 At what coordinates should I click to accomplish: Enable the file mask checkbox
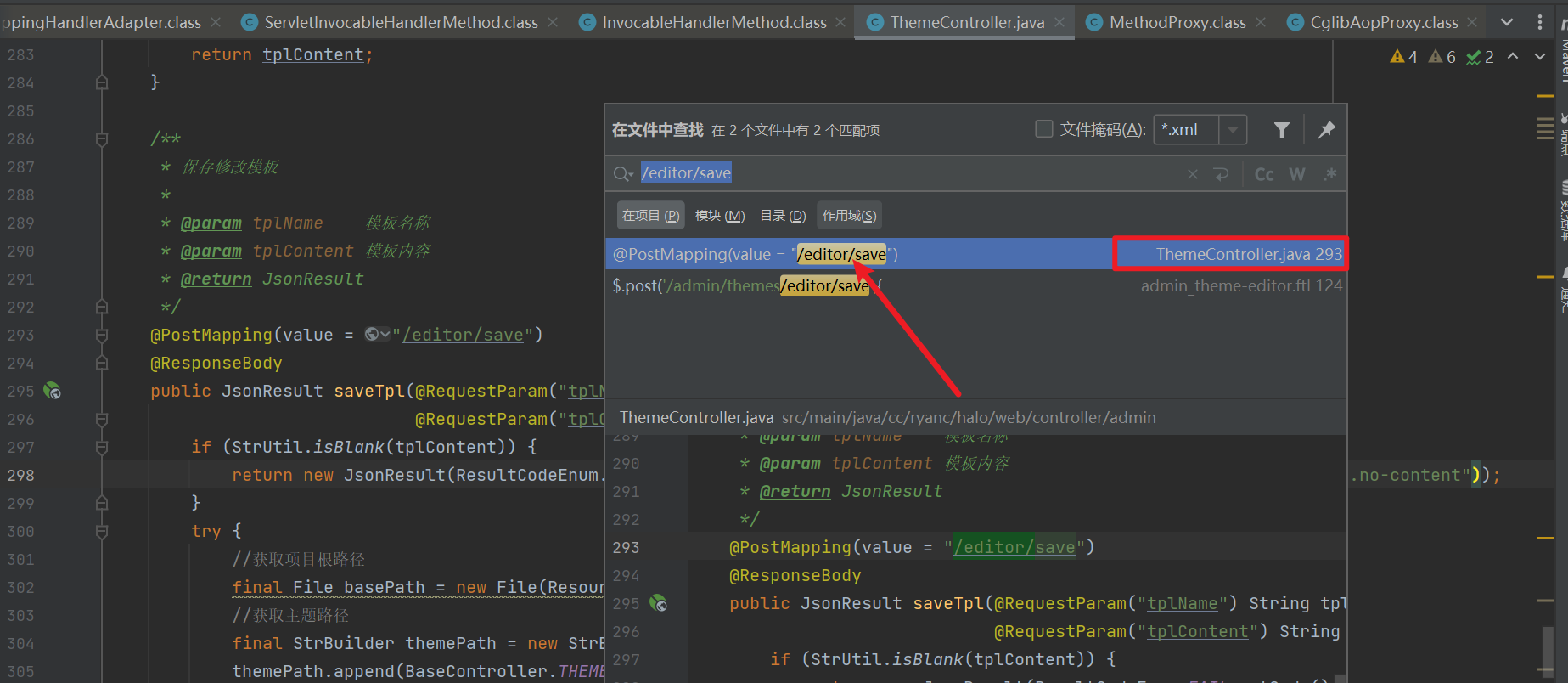[x=1044, y=129]
